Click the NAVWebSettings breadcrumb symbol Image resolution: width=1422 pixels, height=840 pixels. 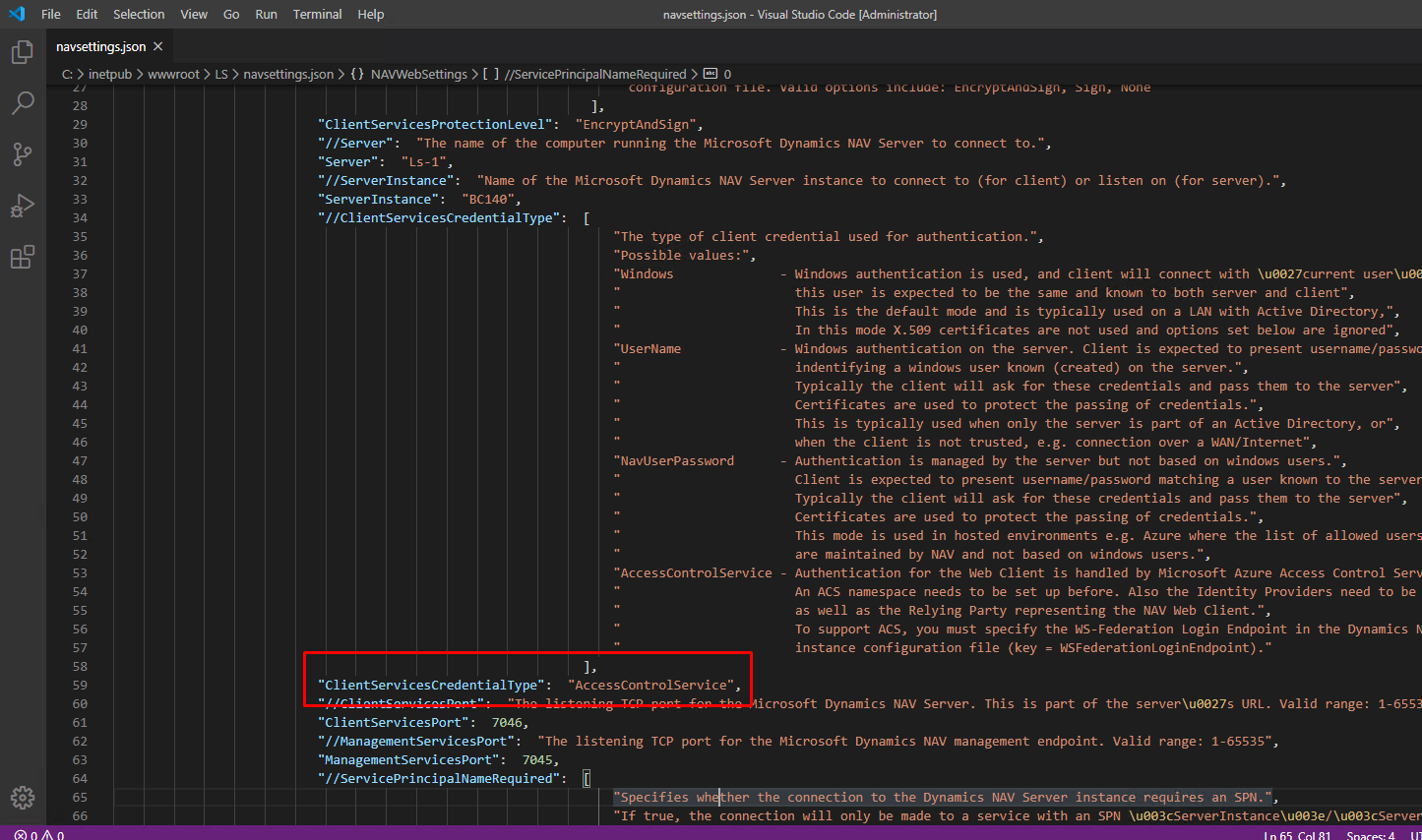click(419, 74)
